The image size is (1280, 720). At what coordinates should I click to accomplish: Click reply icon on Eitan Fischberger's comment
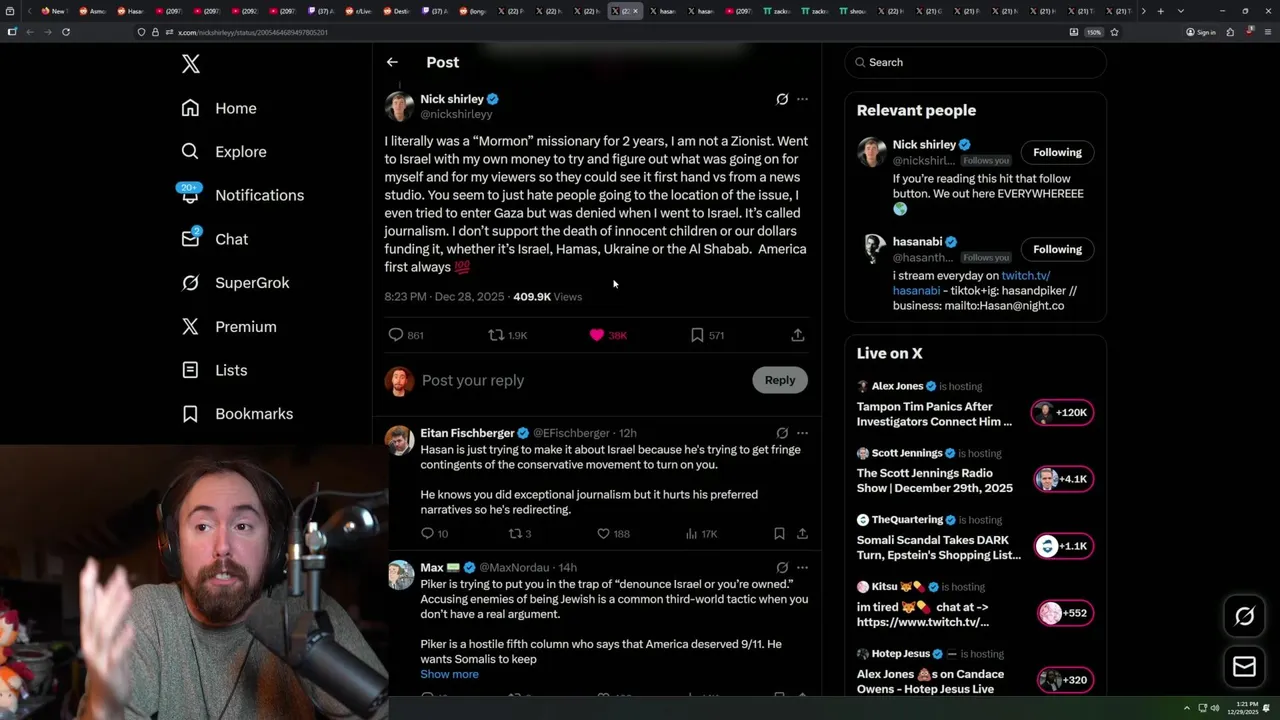(x=427, y=534)
